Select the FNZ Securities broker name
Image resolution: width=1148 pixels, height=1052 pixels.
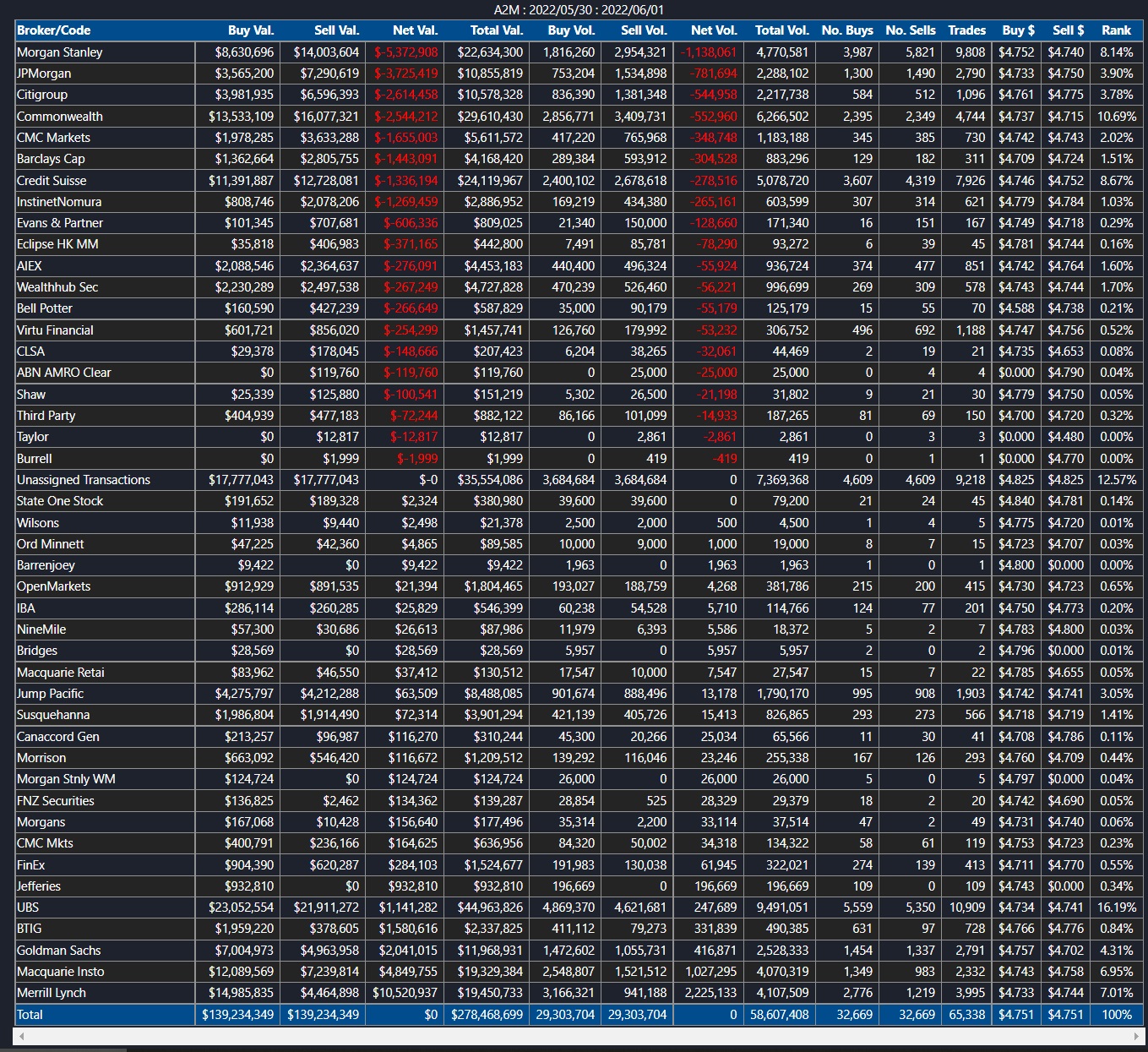pos(56,801)
